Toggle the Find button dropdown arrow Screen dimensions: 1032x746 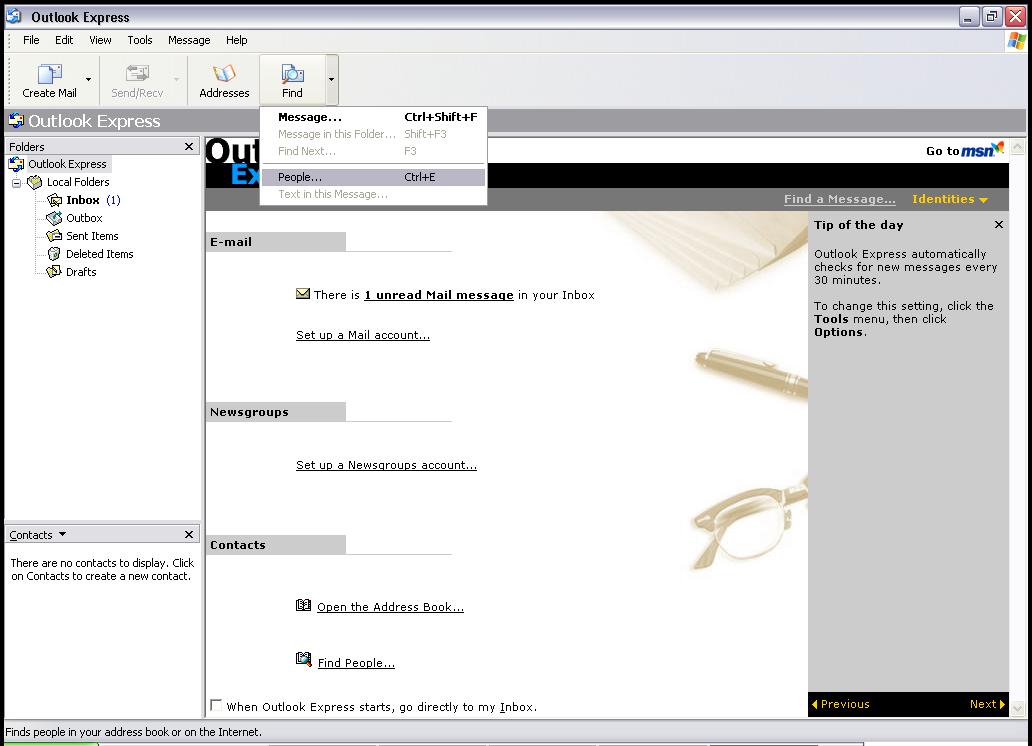pyautogui.click(x=331, y=80)
